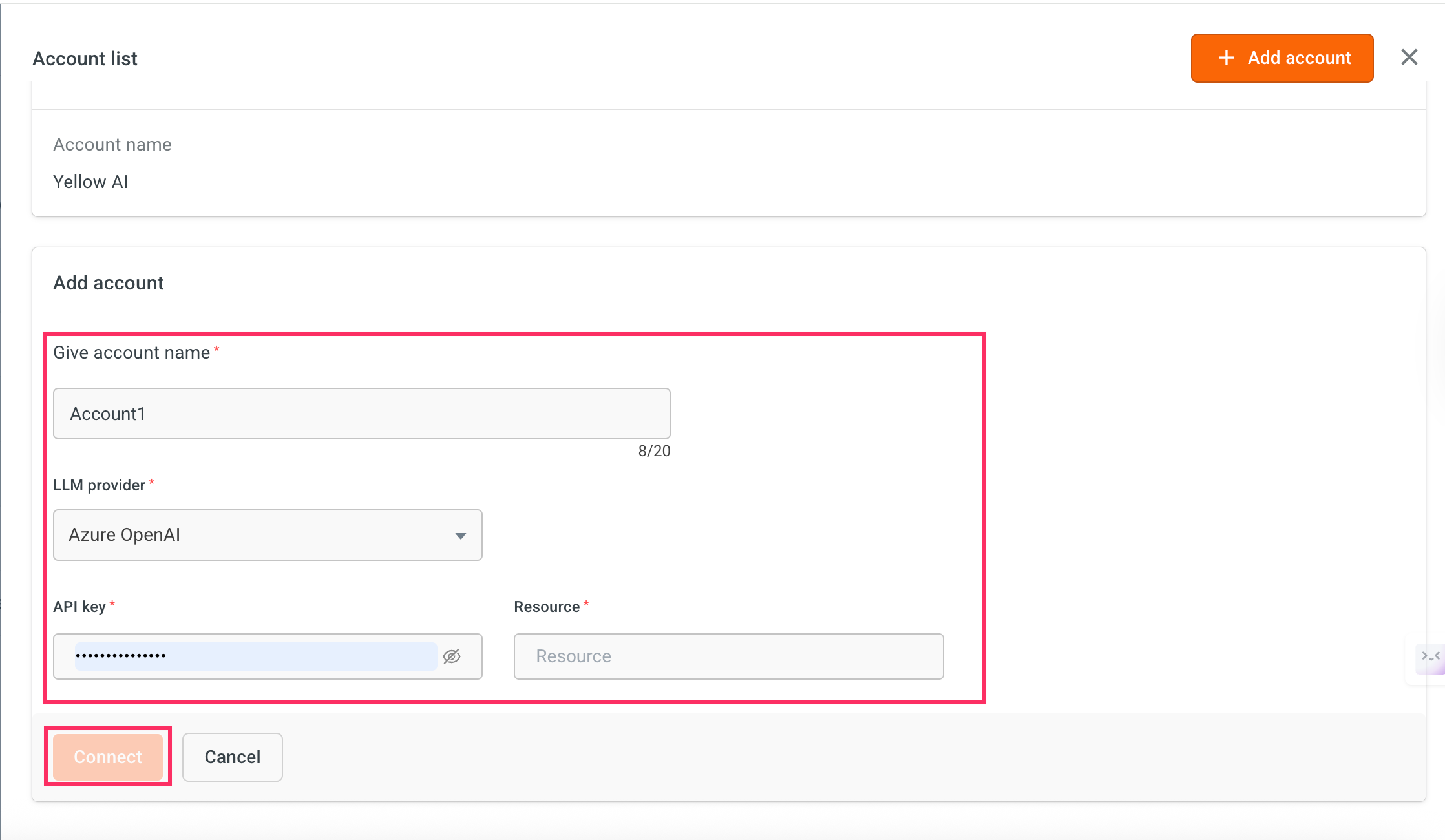This screenshot has width=1445, height=840.
Task: Click the orange Add account button
Action: pos(1282,58)
